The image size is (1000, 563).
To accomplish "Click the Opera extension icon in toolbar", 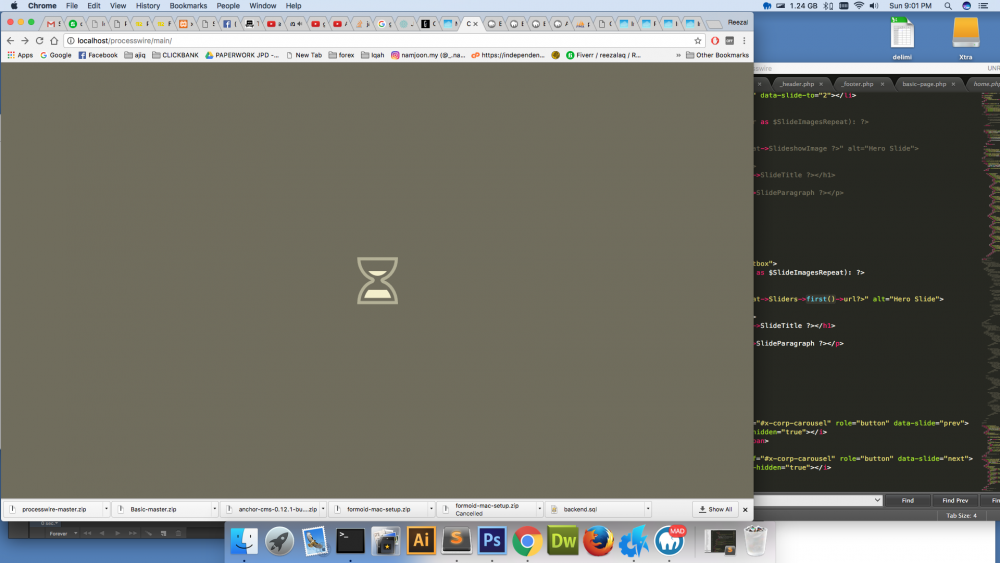I will pyautogui.click(x=715, y=40).
